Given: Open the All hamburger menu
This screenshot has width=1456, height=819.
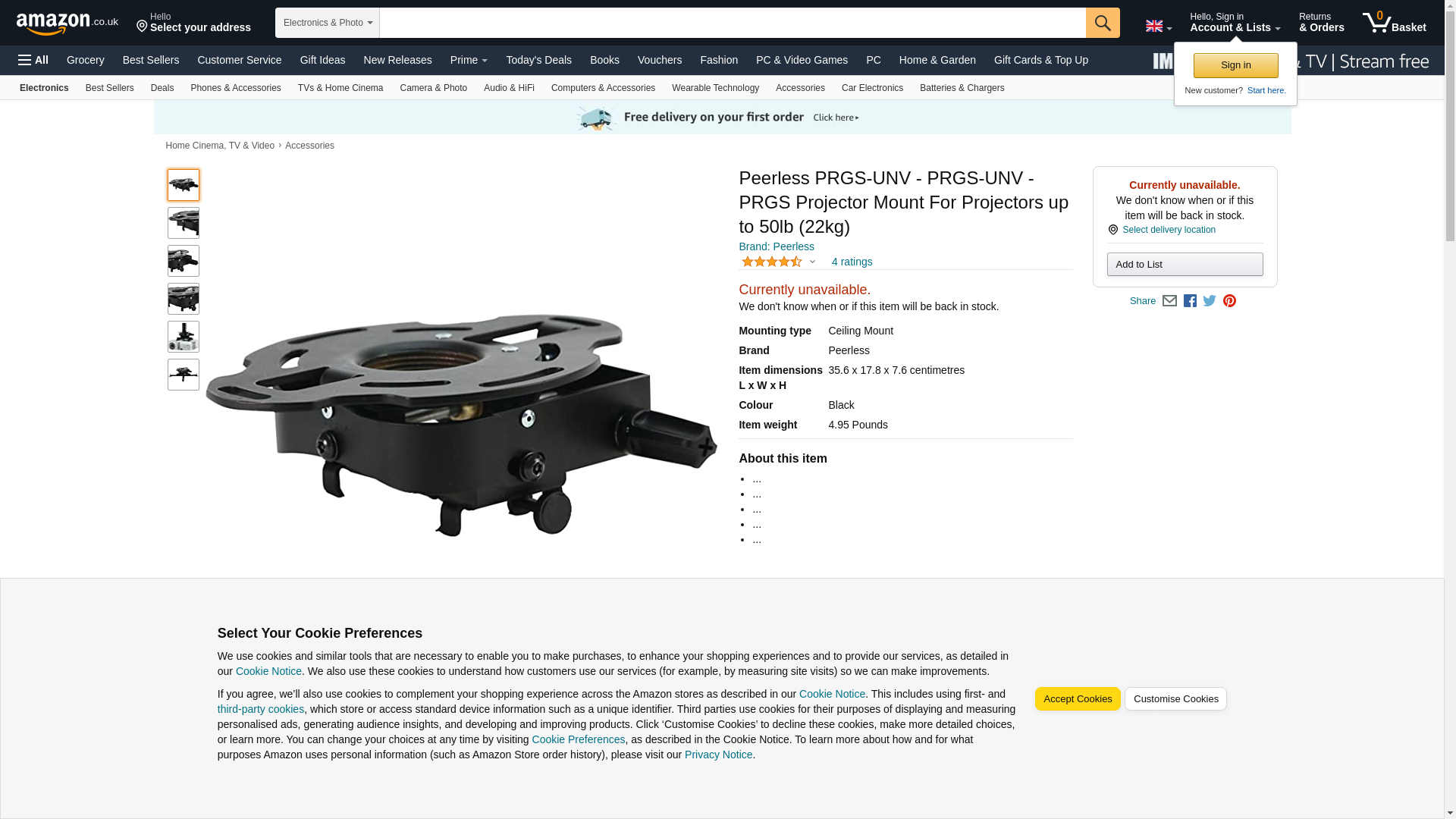Looking at the screenshot, I should click(33, 60).
